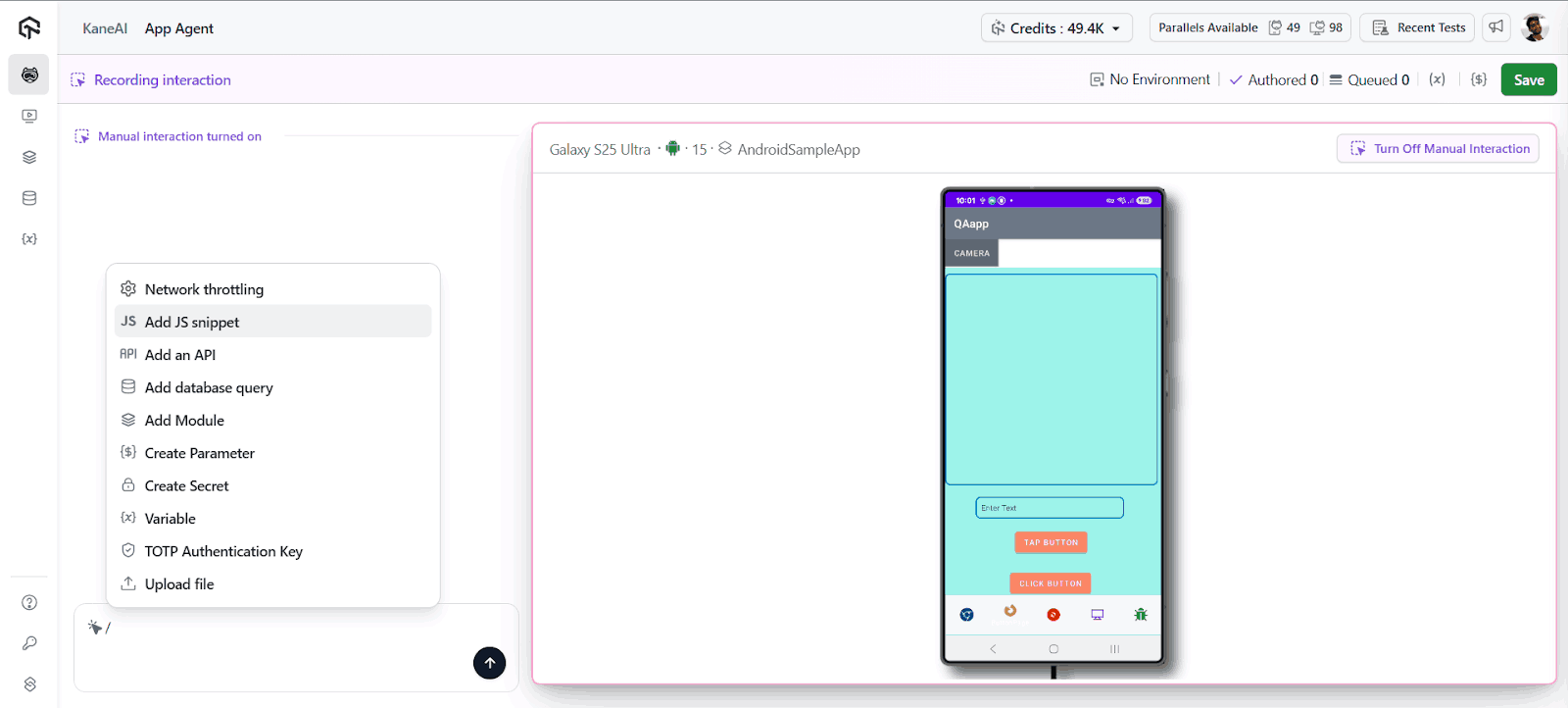Click the announcements megaphone icon

tap(1495, 27)
